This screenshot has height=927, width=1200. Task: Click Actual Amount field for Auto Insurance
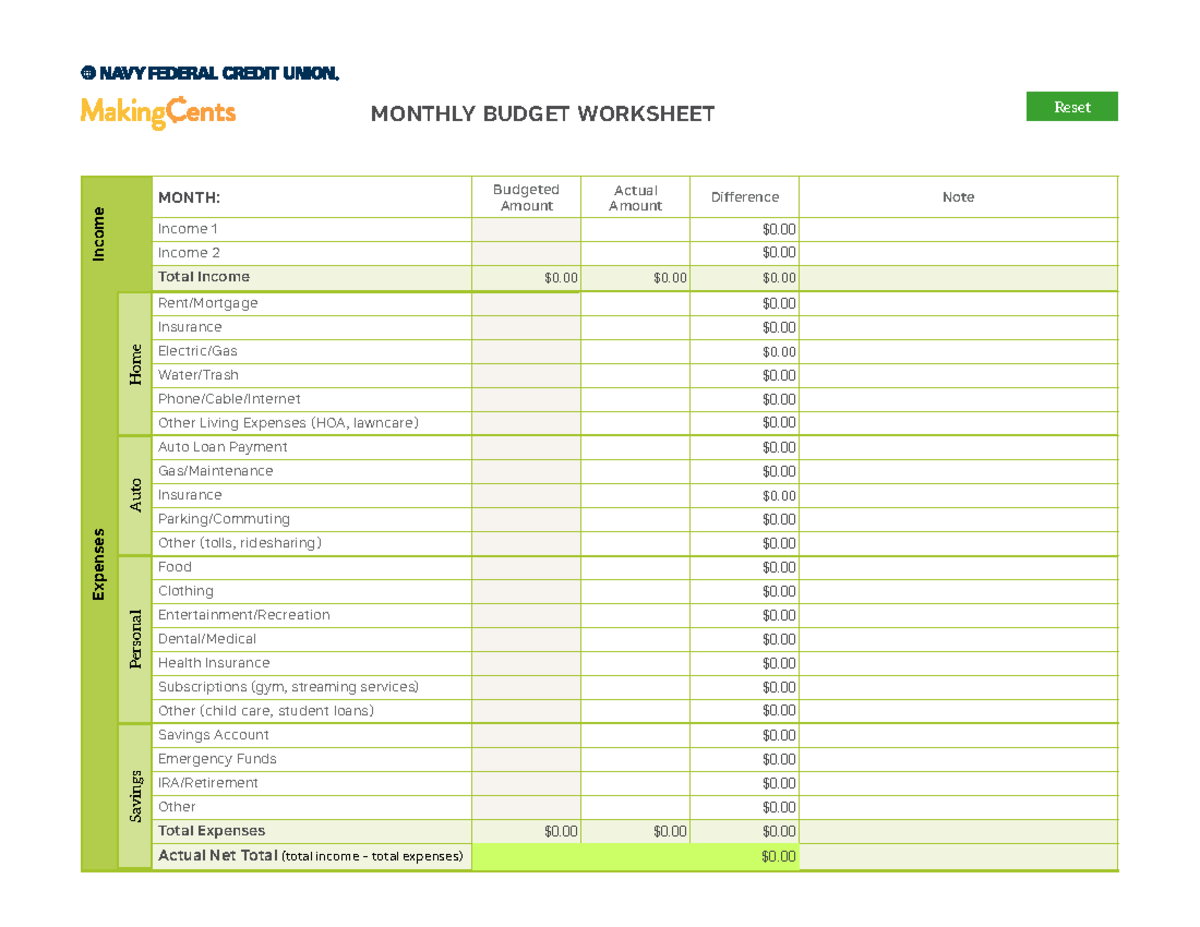point(635,495)
